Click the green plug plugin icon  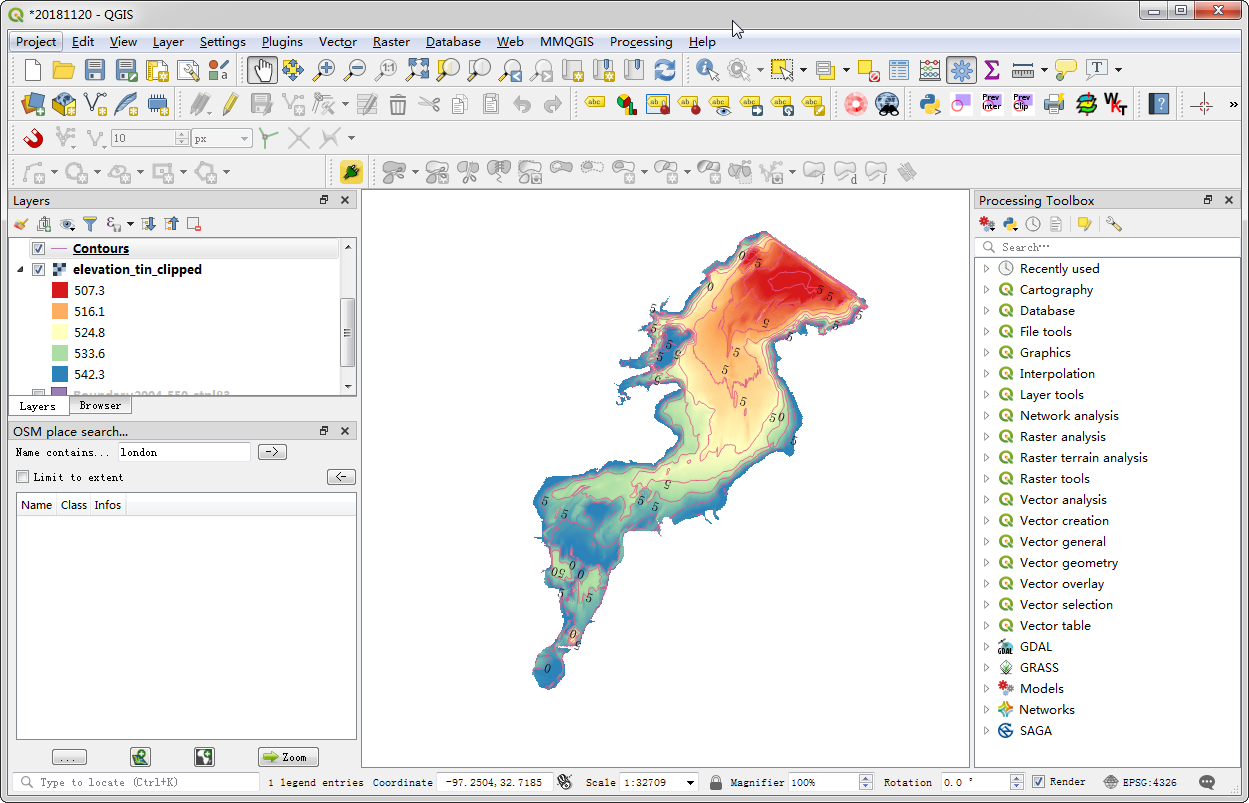point(350,171)
